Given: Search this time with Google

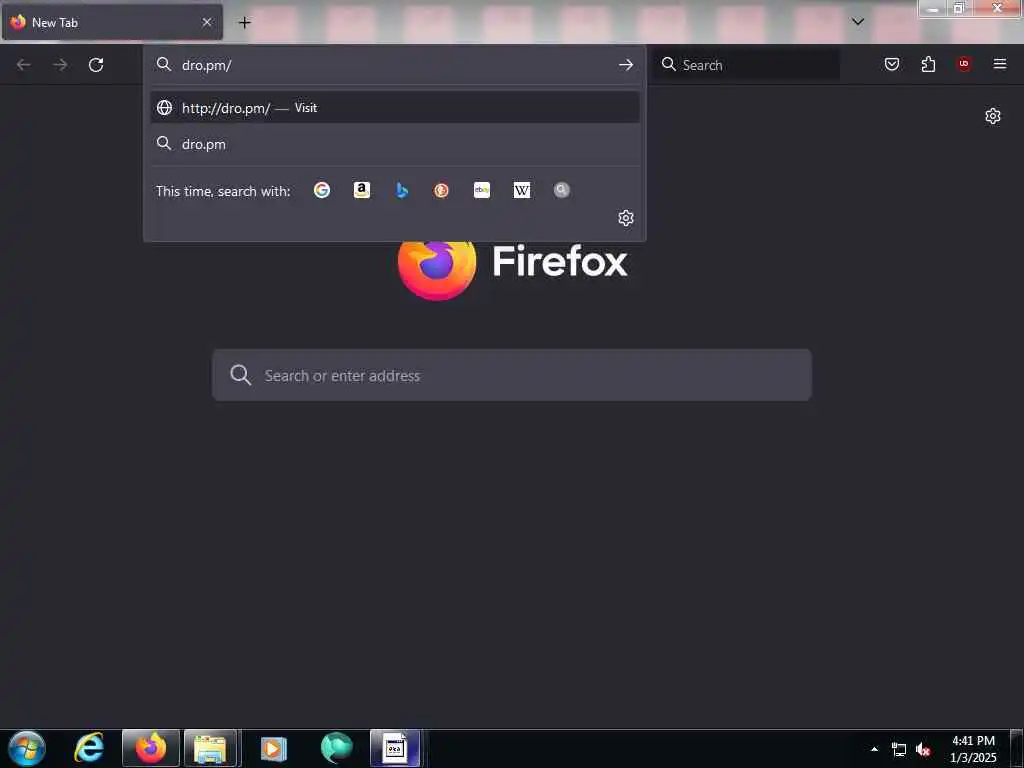Looking at the screenshot, I should (x=321, y=190).
